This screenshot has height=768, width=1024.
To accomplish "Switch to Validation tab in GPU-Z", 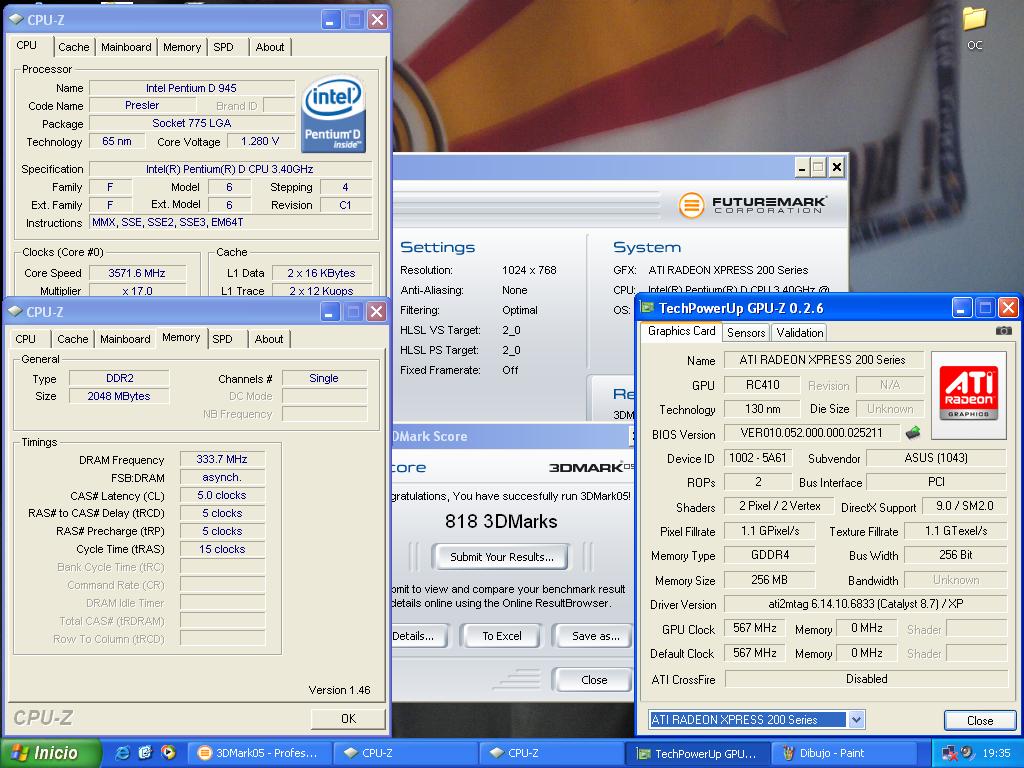I will click(x=799, y=332).
